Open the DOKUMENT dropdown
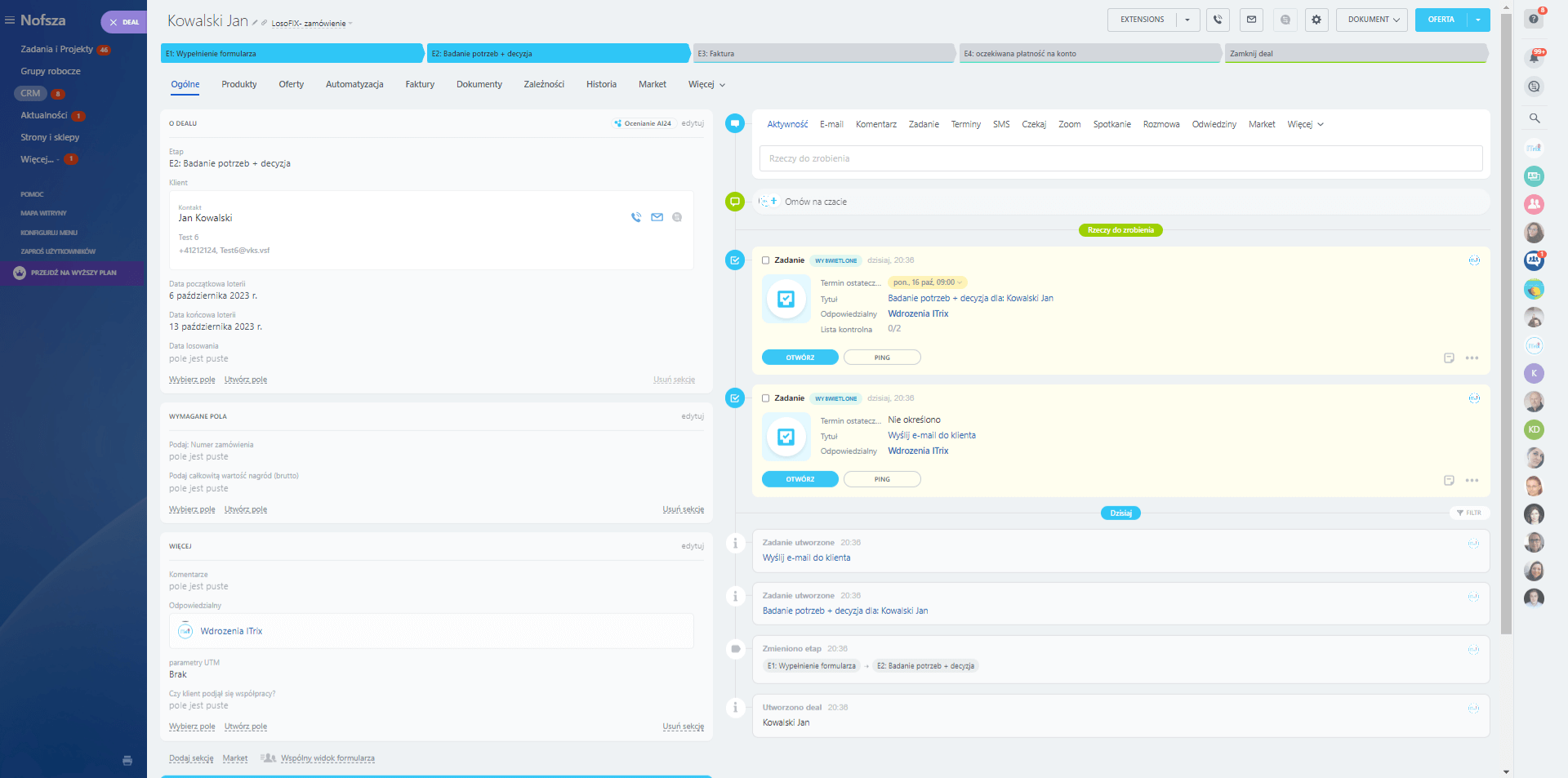Viewport: 1568px width, 778px height. tap(1372, 20)
